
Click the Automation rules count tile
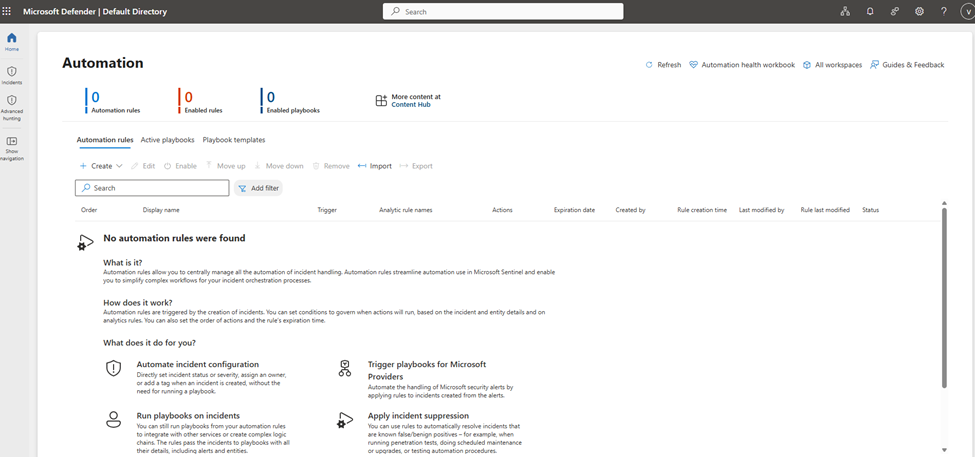(x=113, y=101)
